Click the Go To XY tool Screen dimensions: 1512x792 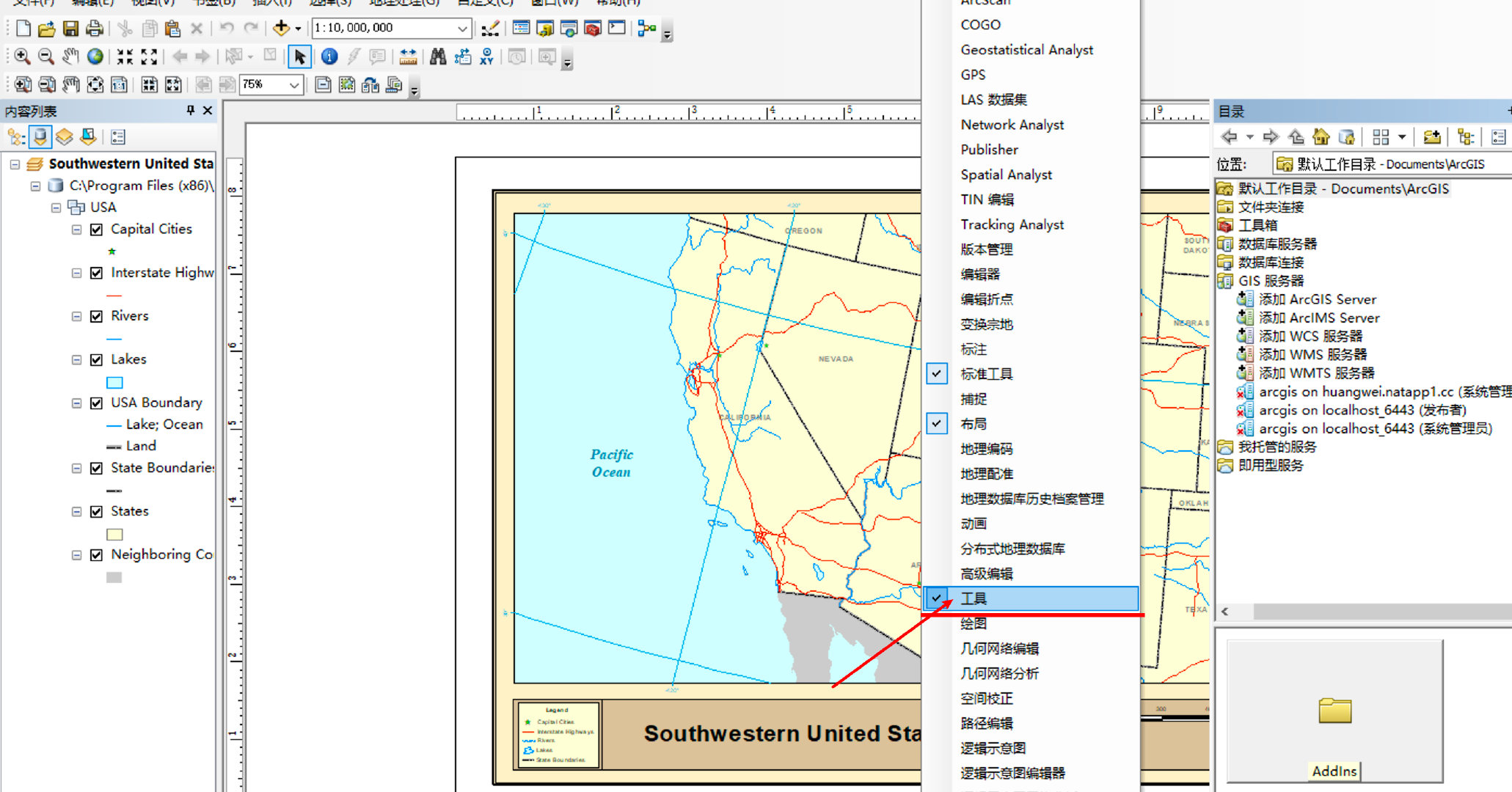tap(486, 56)
